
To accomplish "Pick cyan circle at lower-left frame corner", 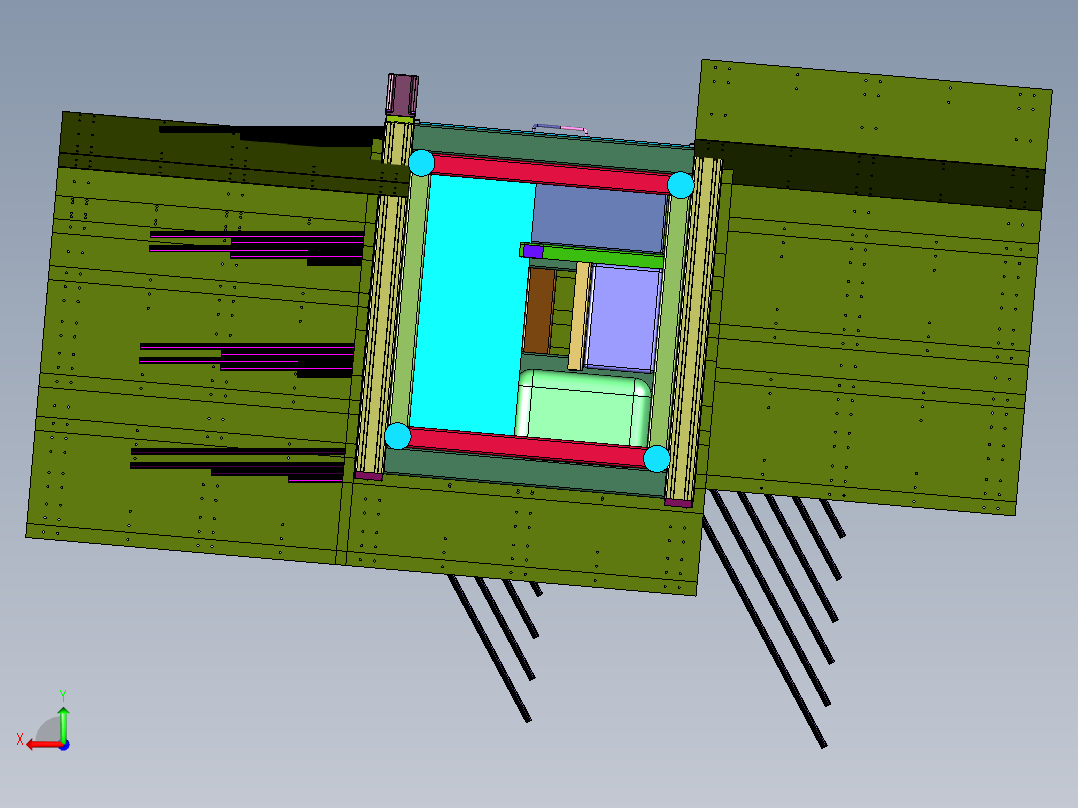I will (x=397, y=436).
